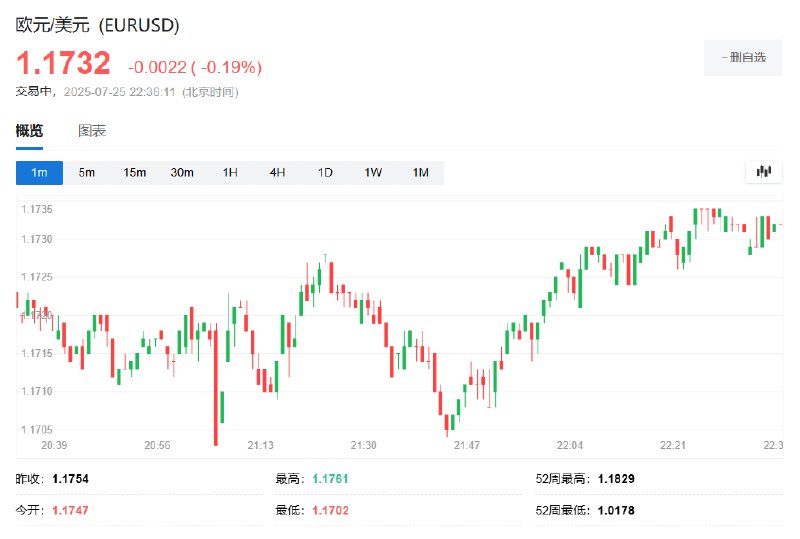The height and width of the screenshot is (539, 800).
Task: Click the 21:30 time axis label
Action: coord(364,445)
